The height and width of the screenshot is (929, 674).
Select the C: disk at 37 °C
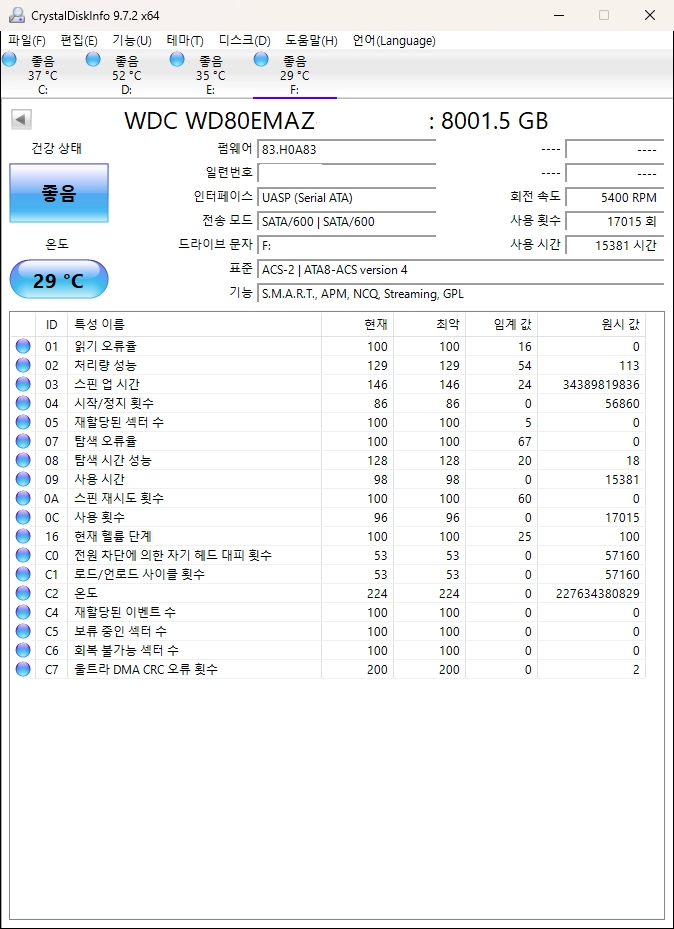[x=42, y=75]
